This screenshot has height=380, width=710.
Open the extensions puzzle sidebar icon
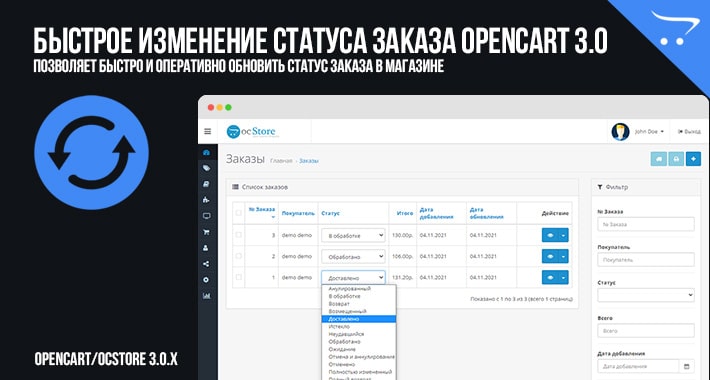(x=206, y=200)
